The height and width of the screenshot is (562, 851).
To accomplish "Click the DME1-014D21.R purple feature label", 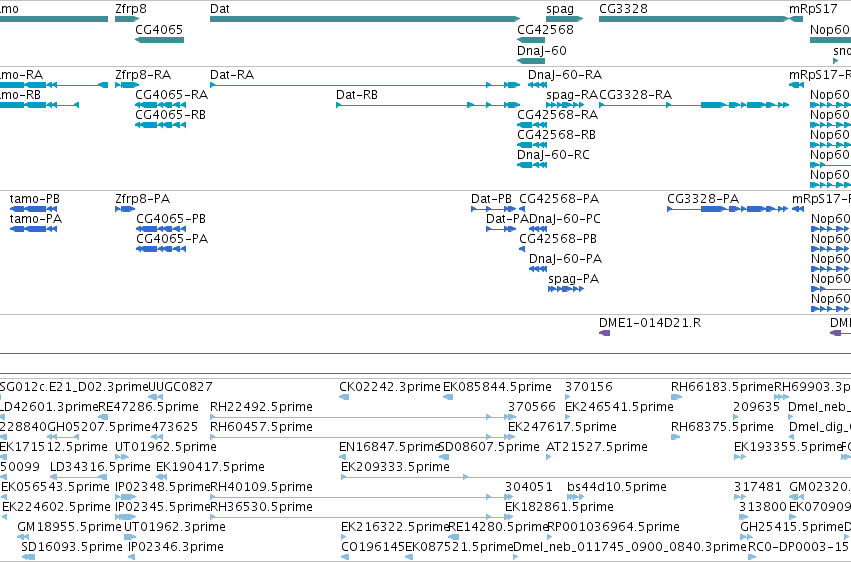I will click(x=650, y=323).
